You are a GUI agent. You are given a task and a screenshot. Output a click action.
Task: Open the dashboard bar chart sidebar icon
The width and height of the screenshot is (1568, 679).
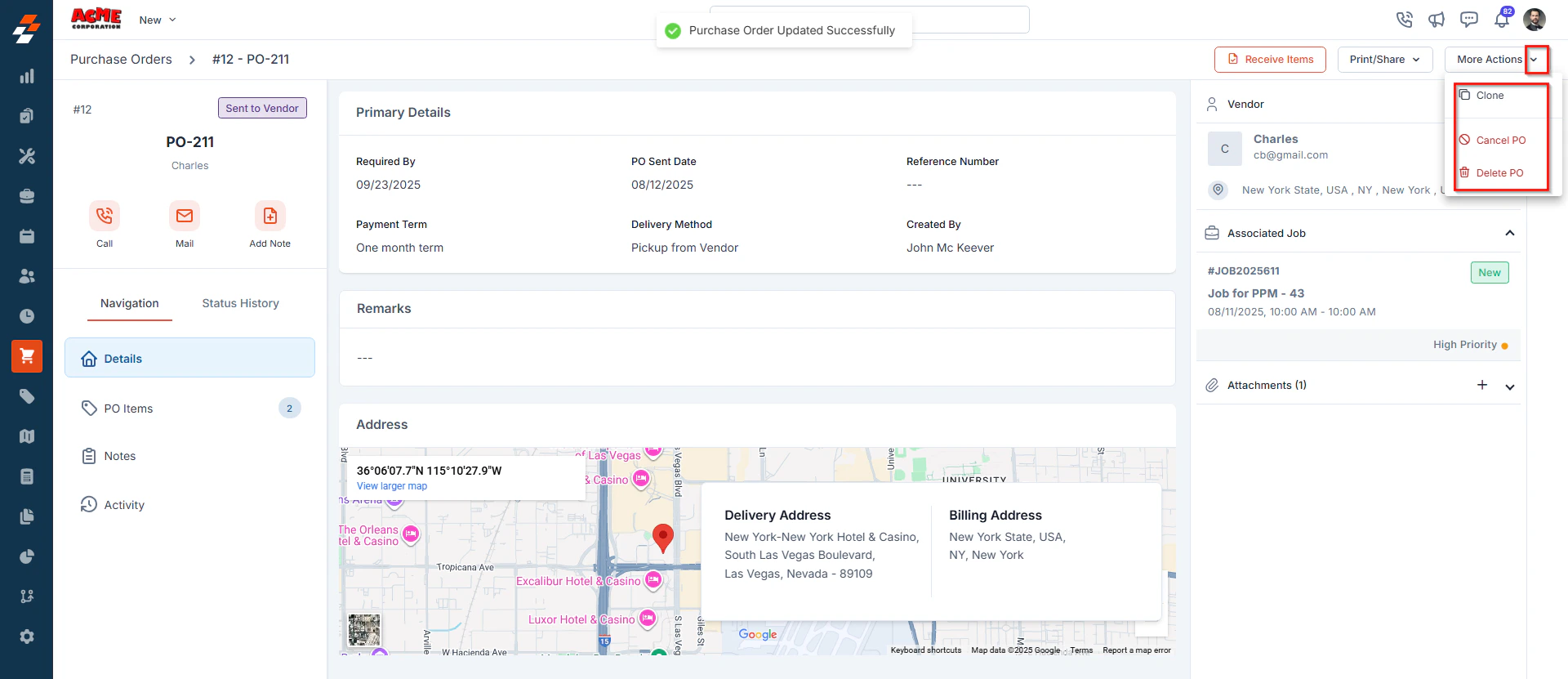pos(27,76)
